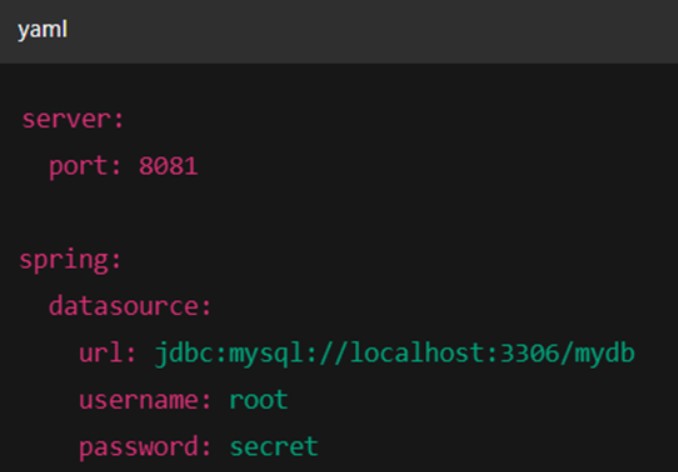Click the password key
The width and height of the screenshot is (678, 472).
point(140,446)
